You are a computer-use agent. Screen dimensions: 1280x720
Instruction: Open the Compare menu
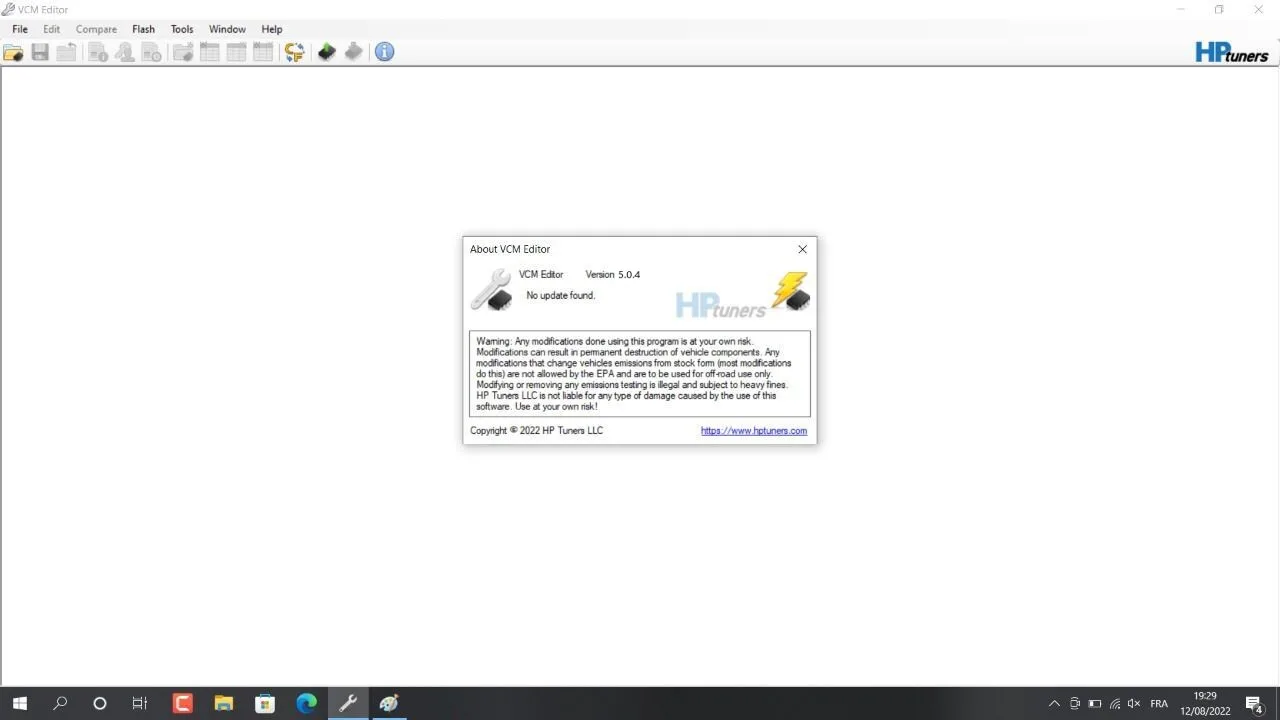tap(96, 29)
